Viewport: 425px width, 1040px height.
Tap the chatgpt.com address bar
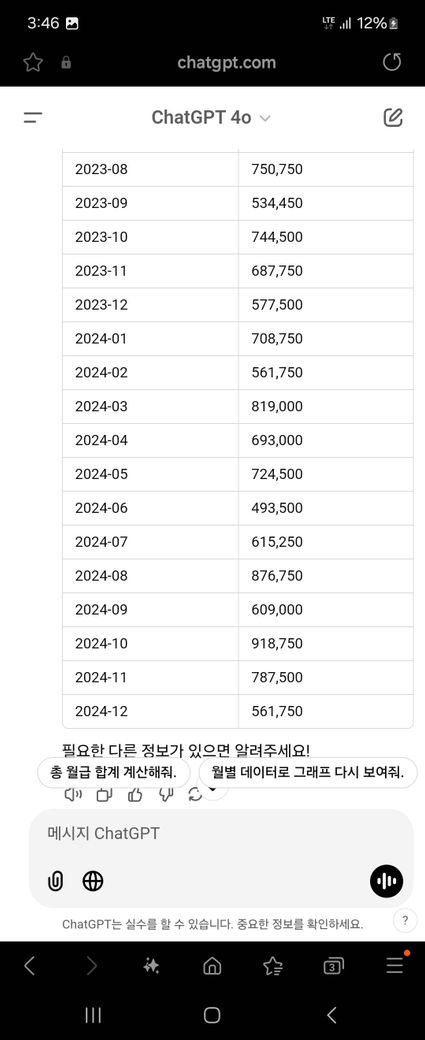[226, 62]
